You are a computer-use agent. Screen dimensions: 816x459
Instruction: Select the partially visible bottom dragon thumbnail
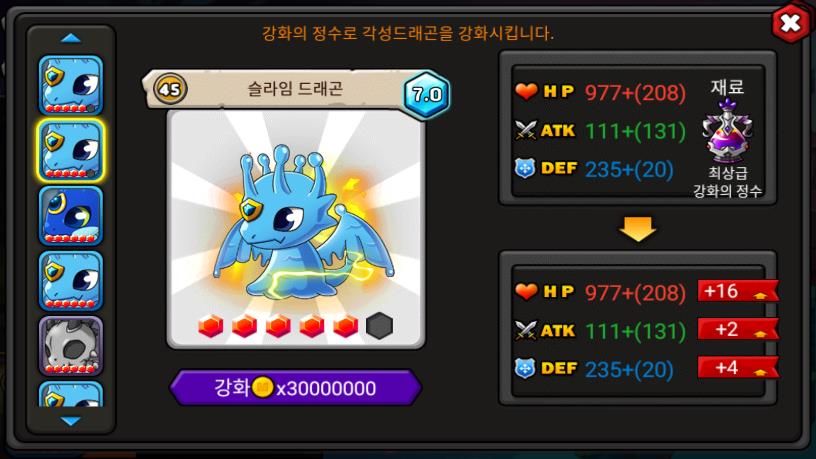(71, 394)
